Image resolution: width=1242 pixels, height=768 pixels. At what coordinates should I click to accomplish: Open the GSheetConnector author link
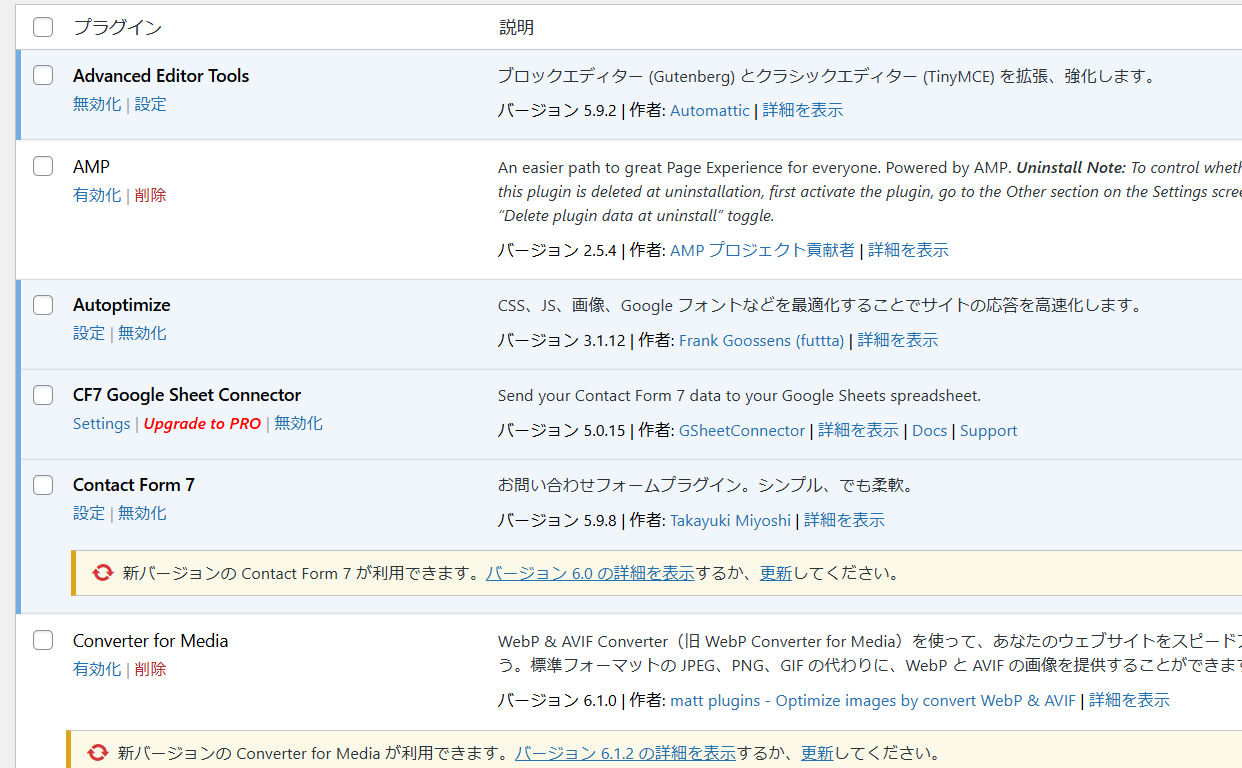pyautogui.click(x=742, y=430)
